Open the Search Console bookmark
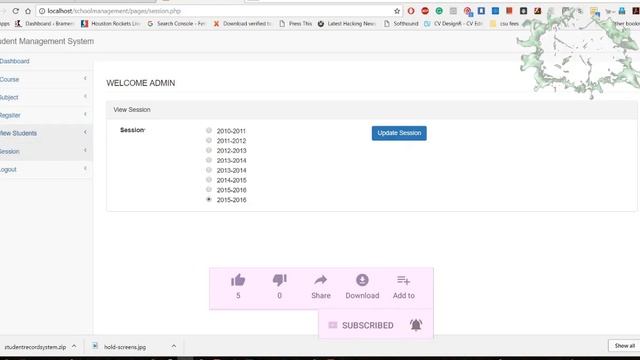Image resolution: width=640 pixels, height=360 pixels. click(176, 24)
